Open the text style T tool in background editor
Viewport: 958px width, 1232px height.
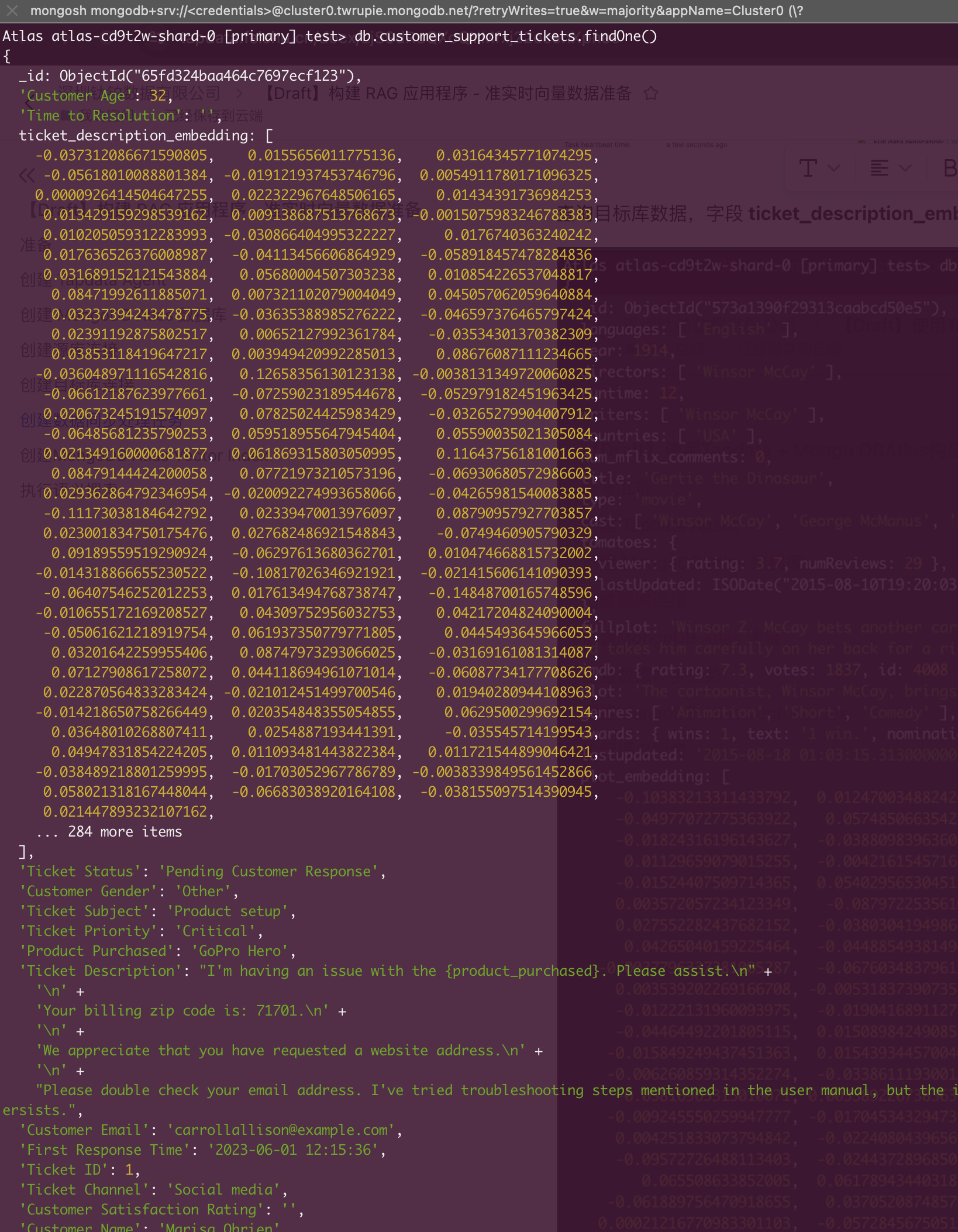tap(808, 168)
